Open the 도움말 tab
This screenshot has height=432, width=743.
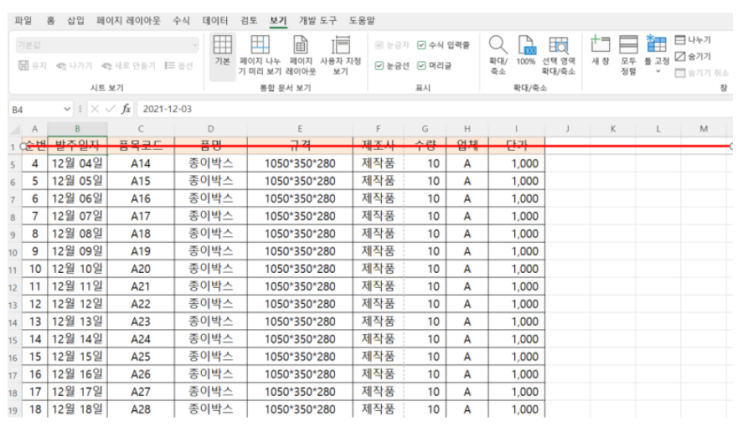tap(362, 20)
